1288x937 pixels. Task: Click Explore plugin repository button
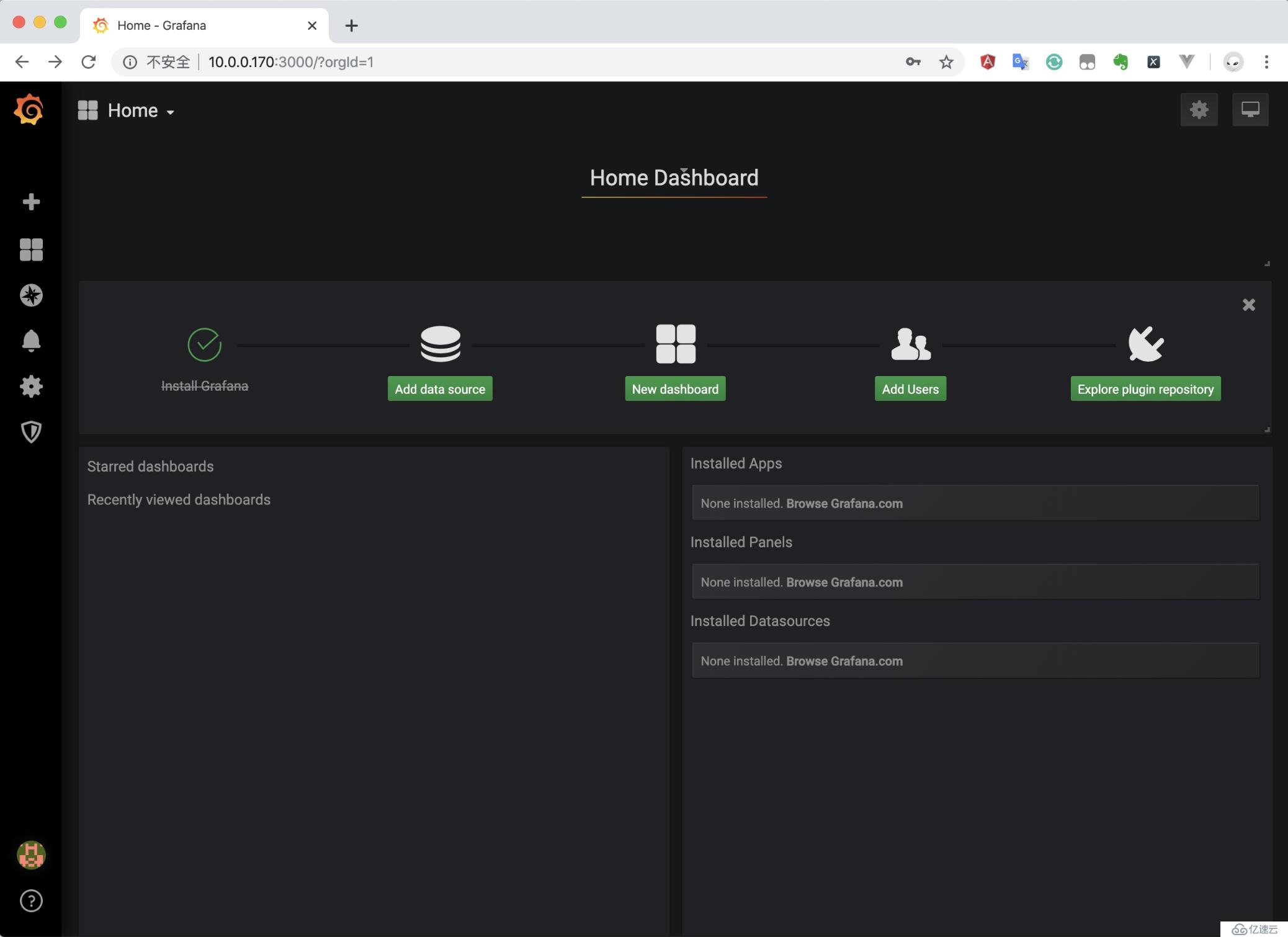pyautogui.click(x=1145, y=389)
